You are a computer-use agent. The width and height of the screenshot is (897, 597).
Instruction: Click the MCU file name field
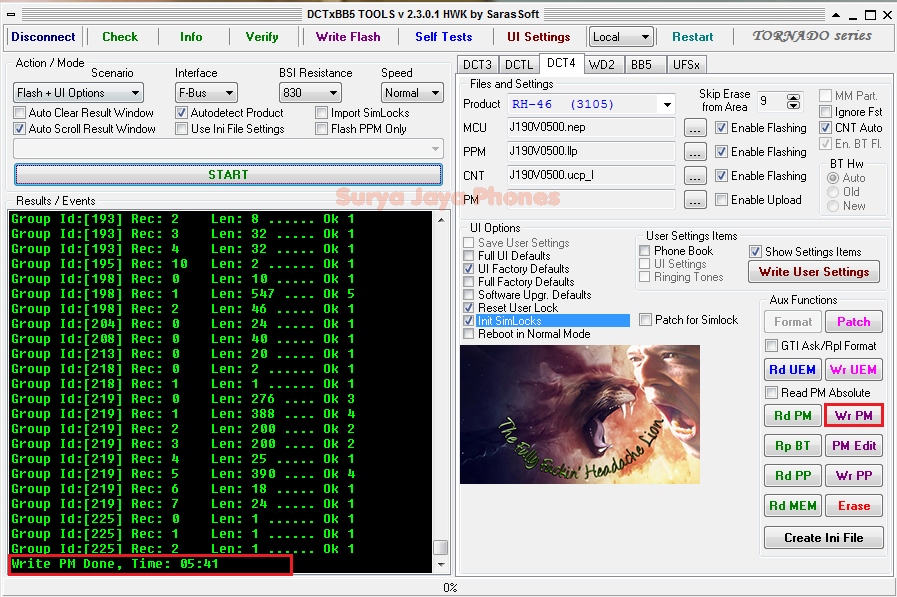tap(592, 127)
